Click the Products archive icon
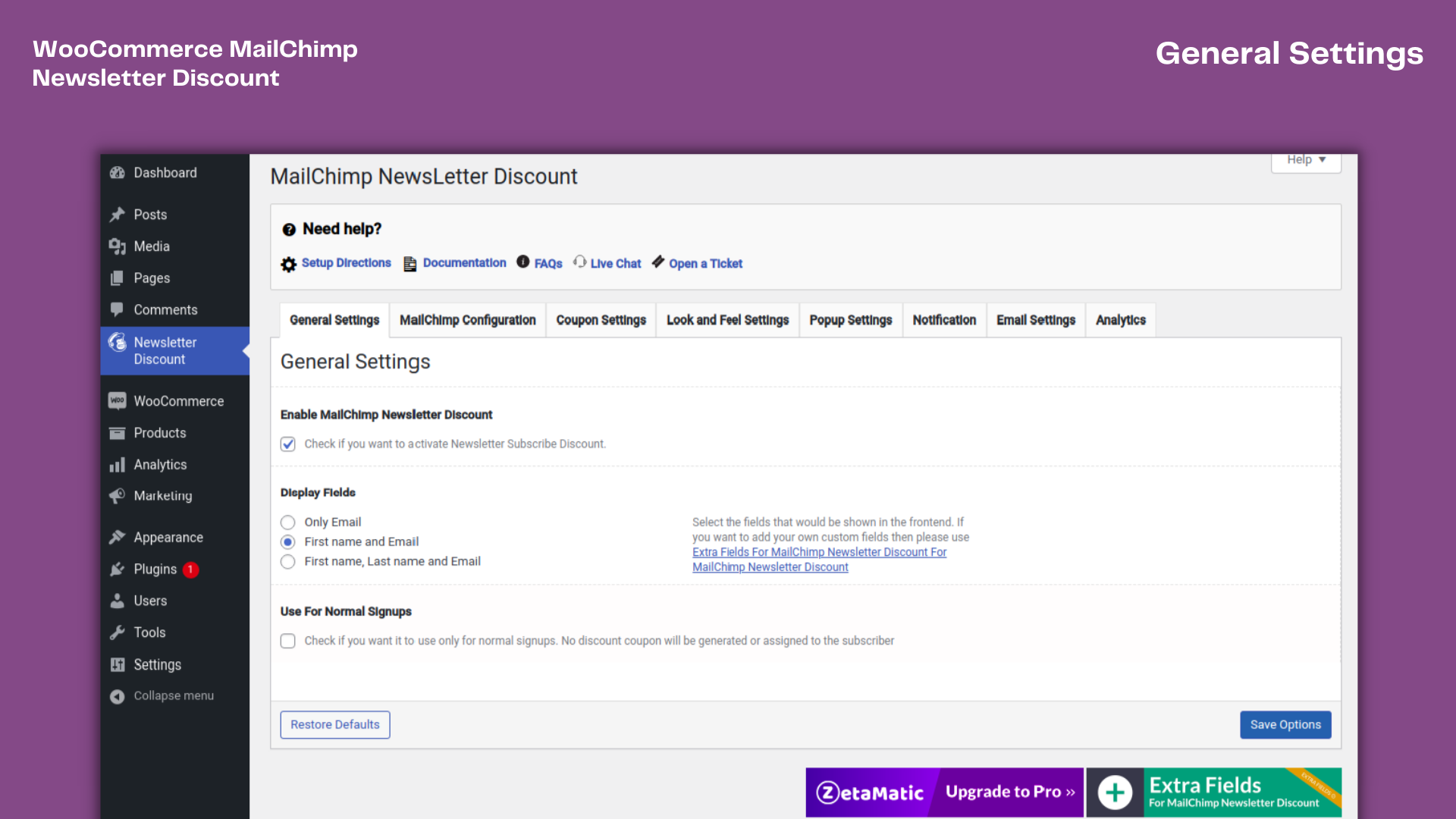Screen dimensions: 1456x819 point(117,433)
